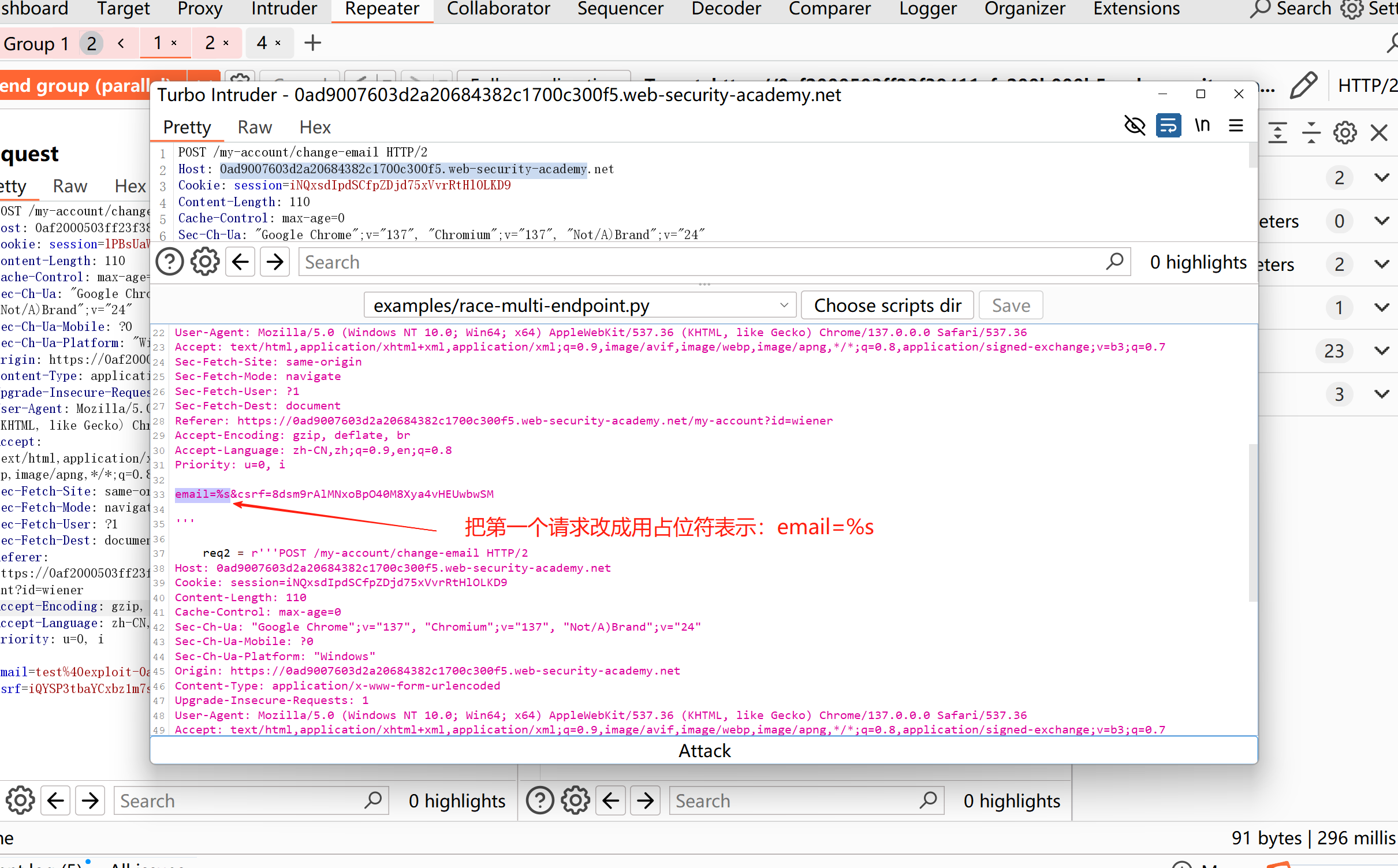
Task: Click the Attack button
Action: point(703,750)
